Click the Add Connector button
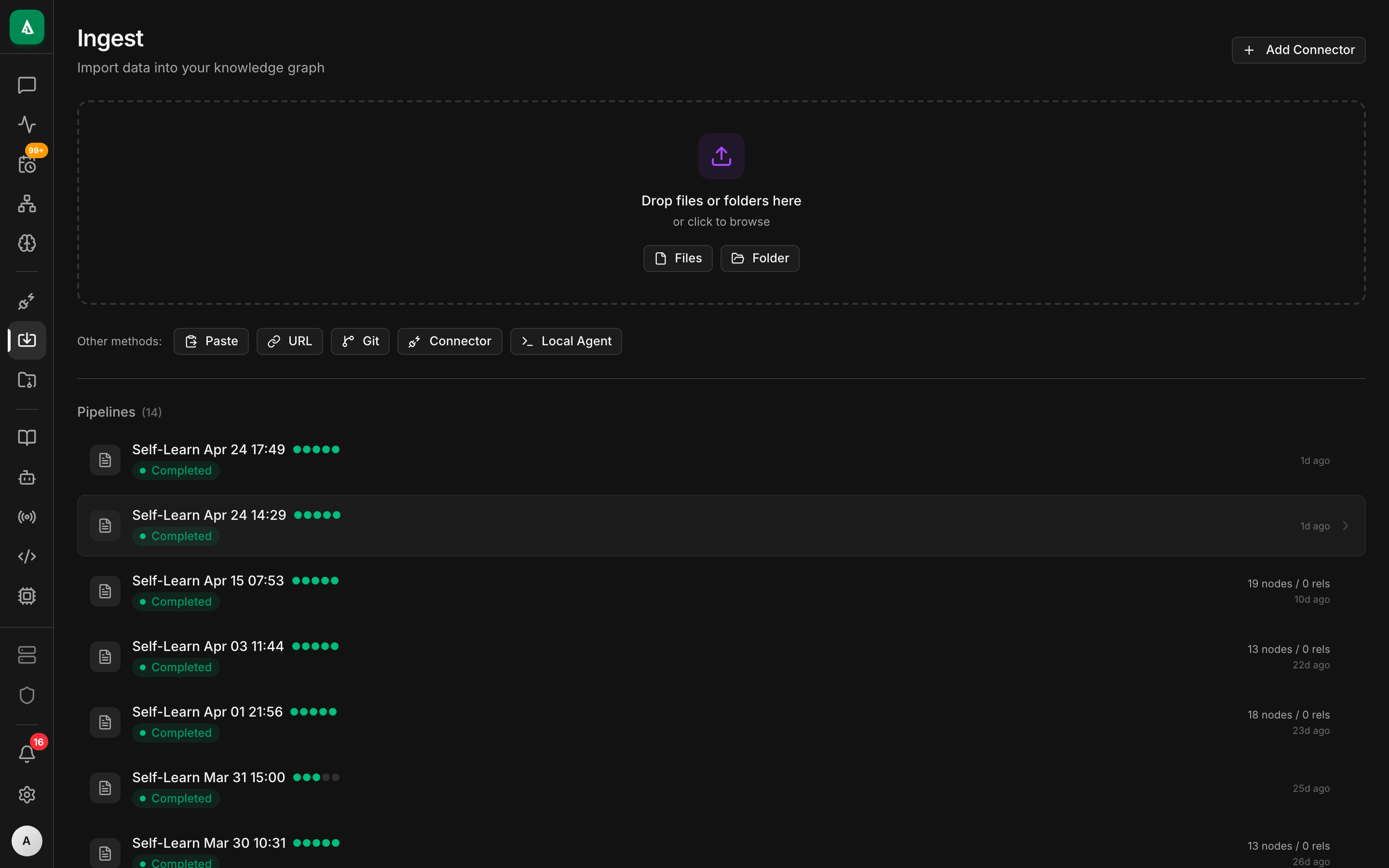The image size is (1389, 868). 1298,49
